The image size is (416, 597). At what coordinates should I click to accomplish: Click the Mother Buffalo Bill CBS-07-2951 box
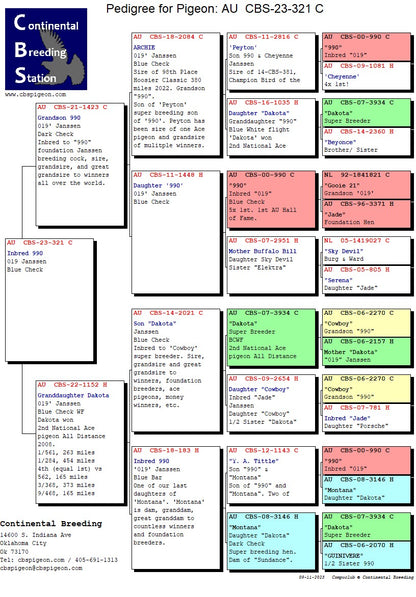[271, 265]
